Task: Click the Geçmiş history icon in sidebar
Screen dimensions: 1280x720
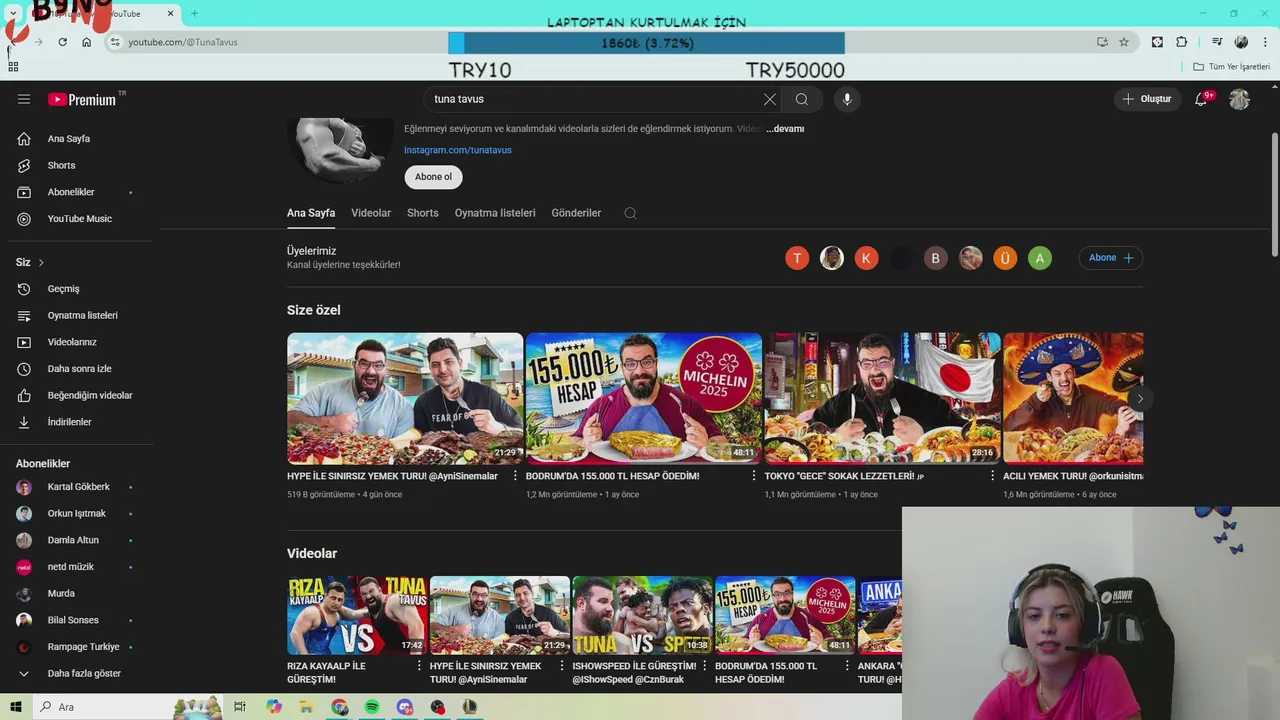Action: click(x=24, y=289)
